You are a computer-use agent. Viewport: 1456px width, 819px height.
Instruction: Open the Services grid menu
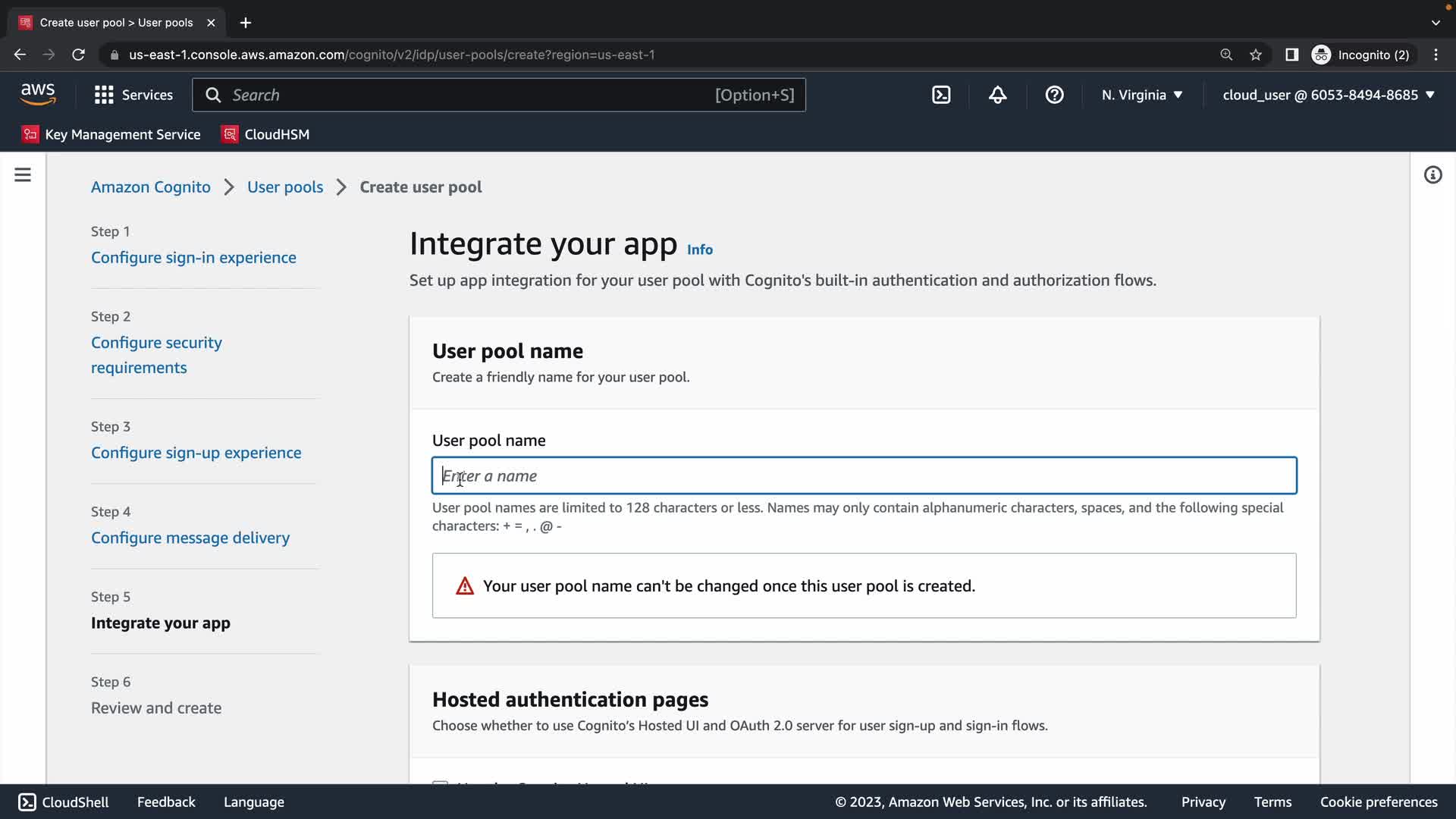(133, 95)
